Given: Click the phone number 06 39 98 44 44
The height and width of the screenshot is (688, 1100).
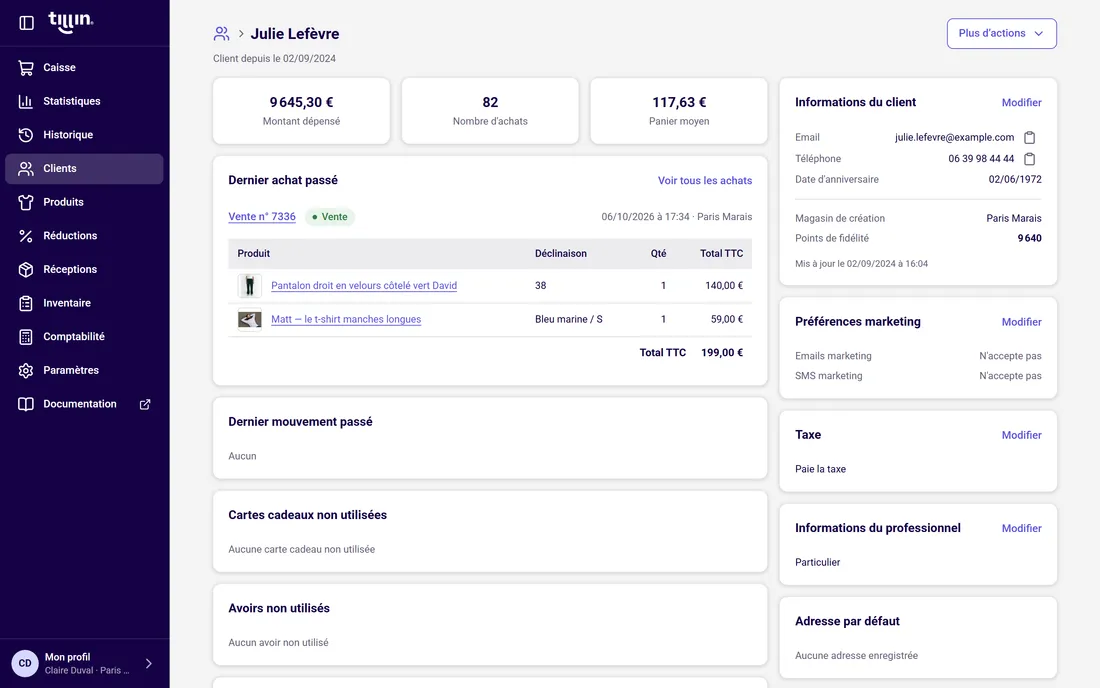Looking at the screenshot, I should tap(981, 158).
